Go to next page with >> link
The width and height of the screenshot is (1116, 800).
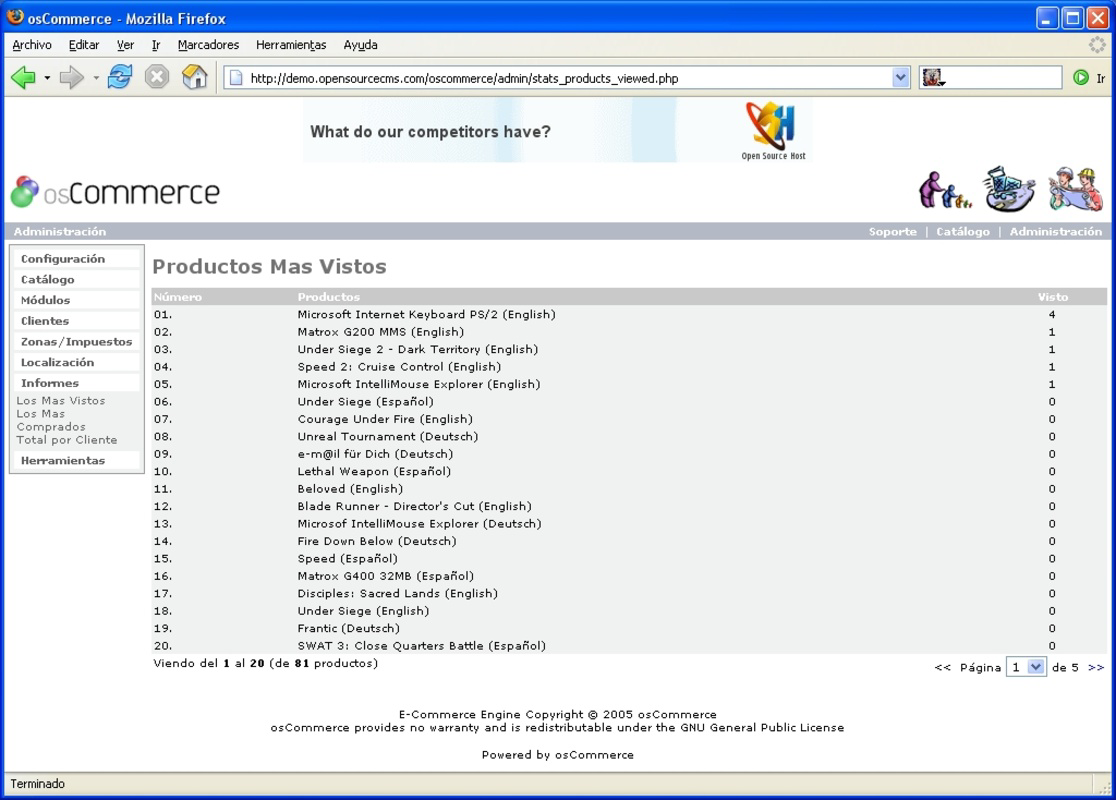[1096, 667]
